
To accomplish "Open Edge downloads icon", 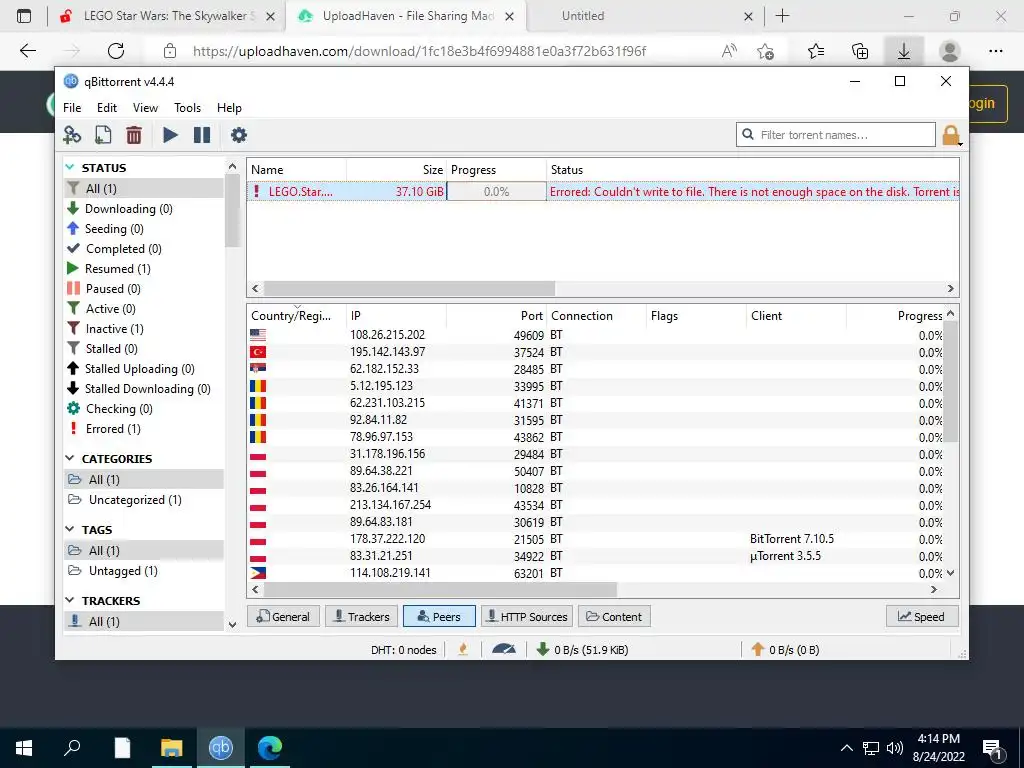I will coord(903,51).
